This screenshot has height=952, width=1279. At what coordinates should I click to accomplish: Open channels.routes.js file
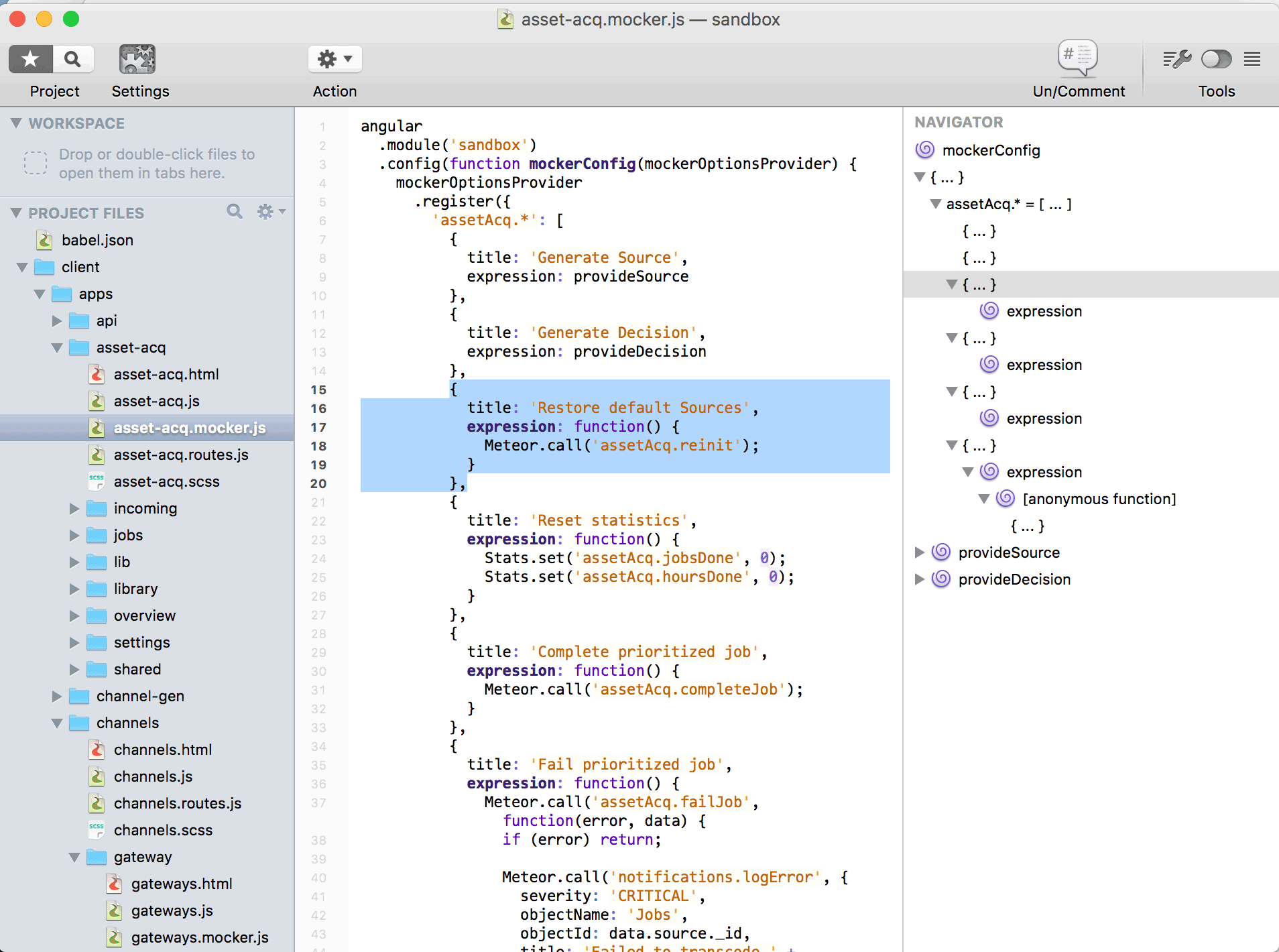(178, 803)
